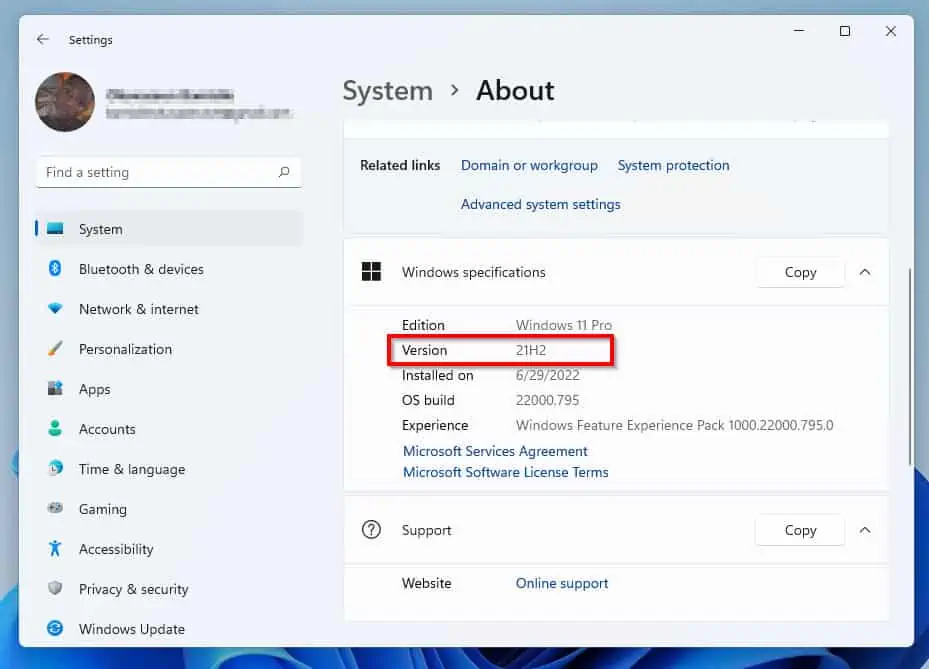This screenshot has height=669, width=929.
Task: Click the Related links label
Action: coord(400,165)
